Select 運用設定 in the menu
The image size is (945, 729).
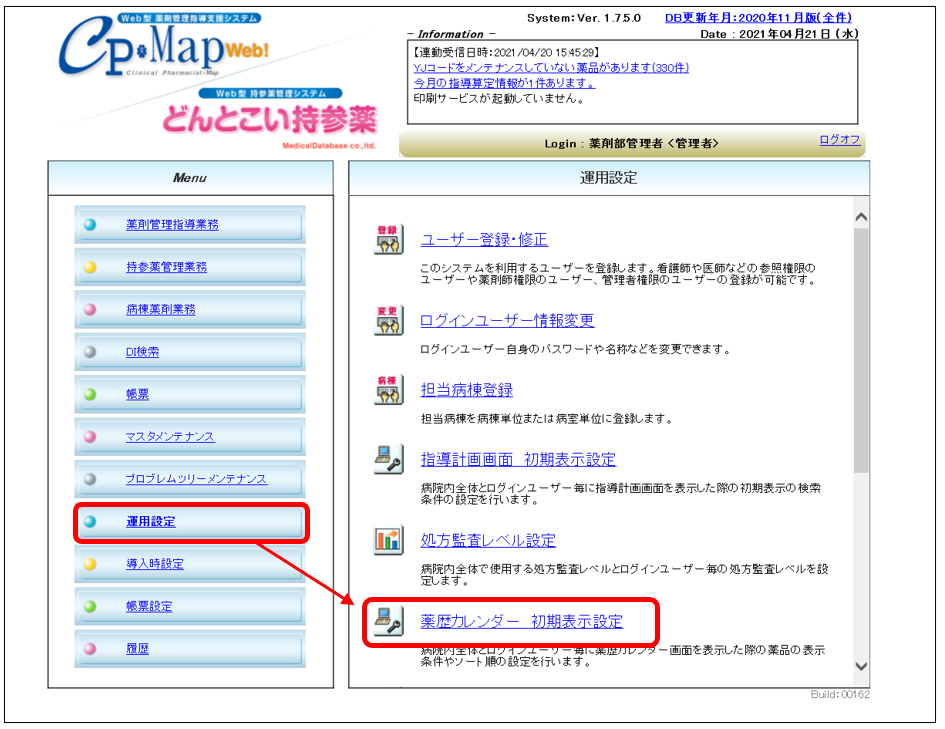coord(150,522)
